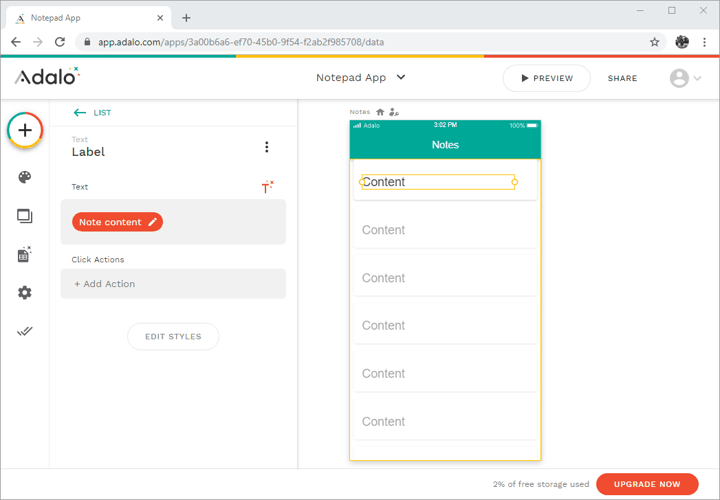Screen dimensions: 720x500
Task: Open Label three-dot options menu
Action: click(267, 147)
